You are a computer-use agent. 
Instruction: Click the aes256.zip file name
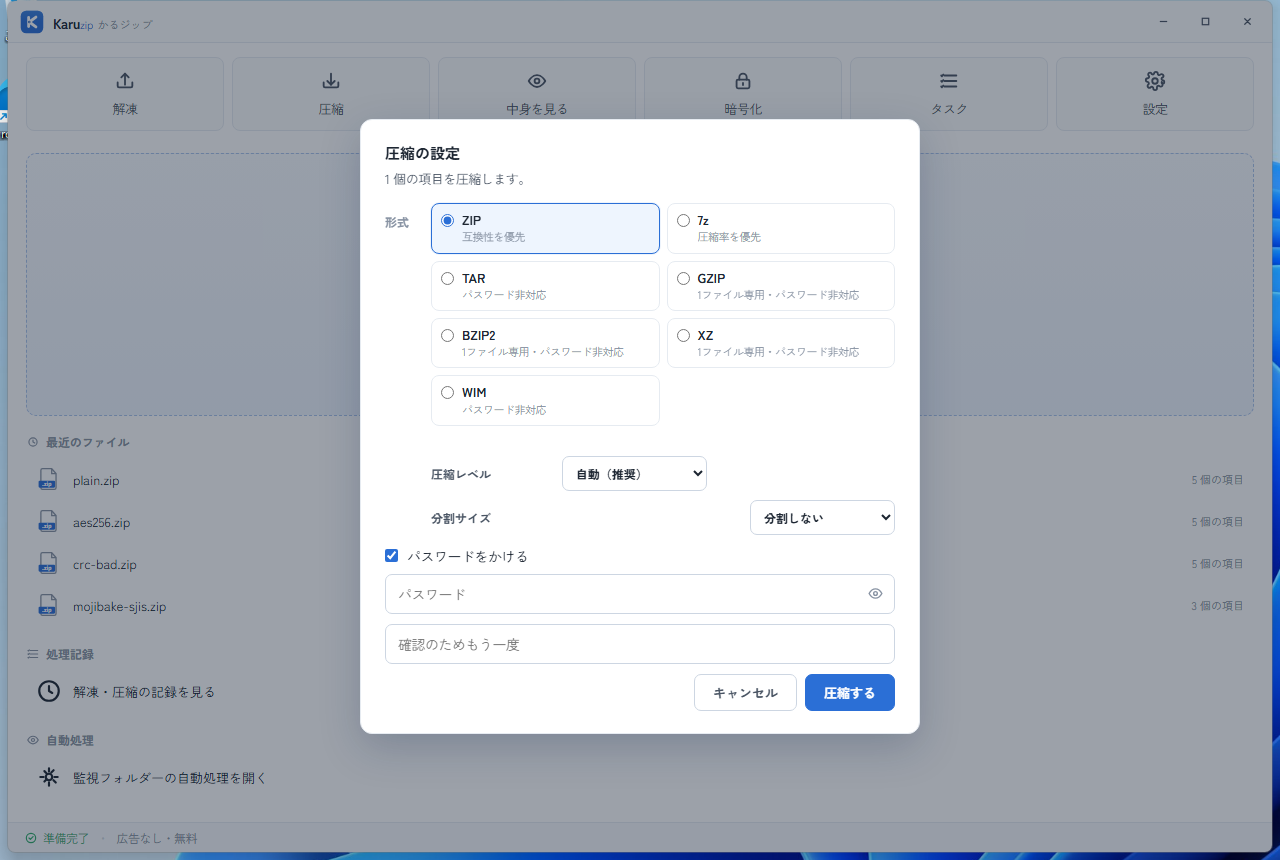tap(102, 523)
